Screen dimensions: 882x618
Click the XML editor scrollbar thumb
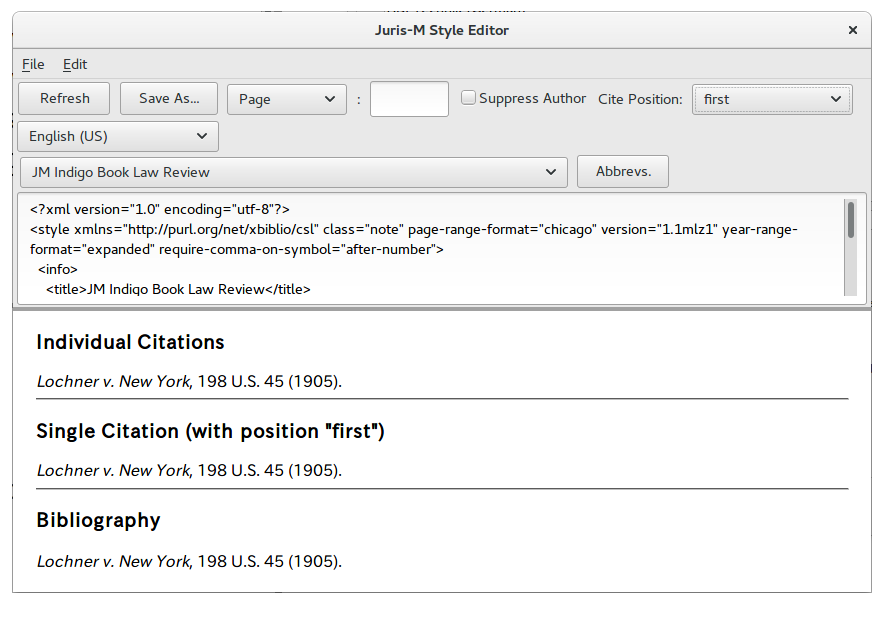pos(850,220)
